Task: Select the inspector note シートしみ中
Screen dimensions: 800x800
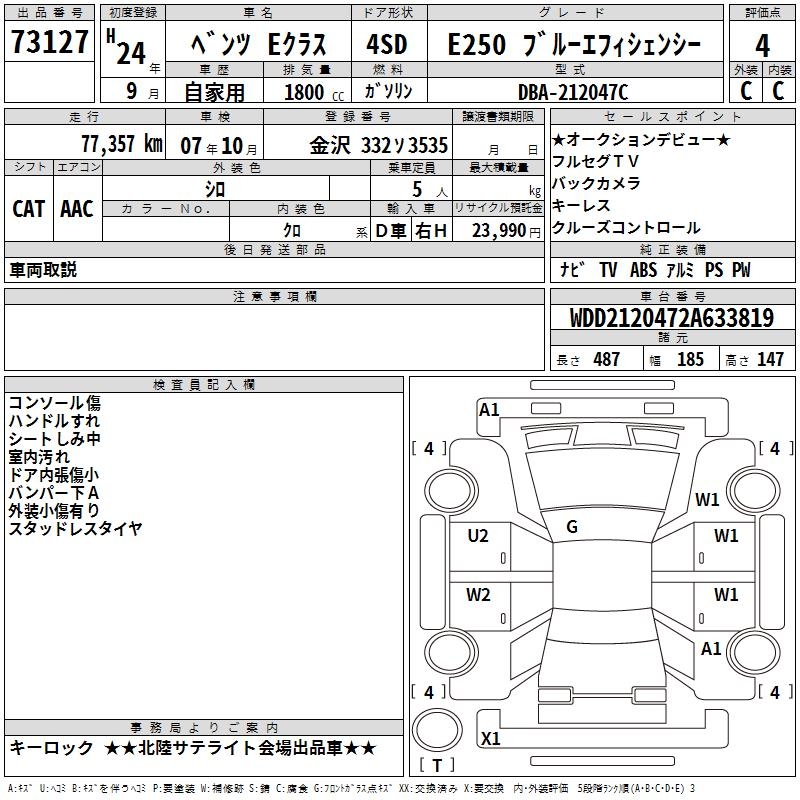Action: tap(54, 439)
